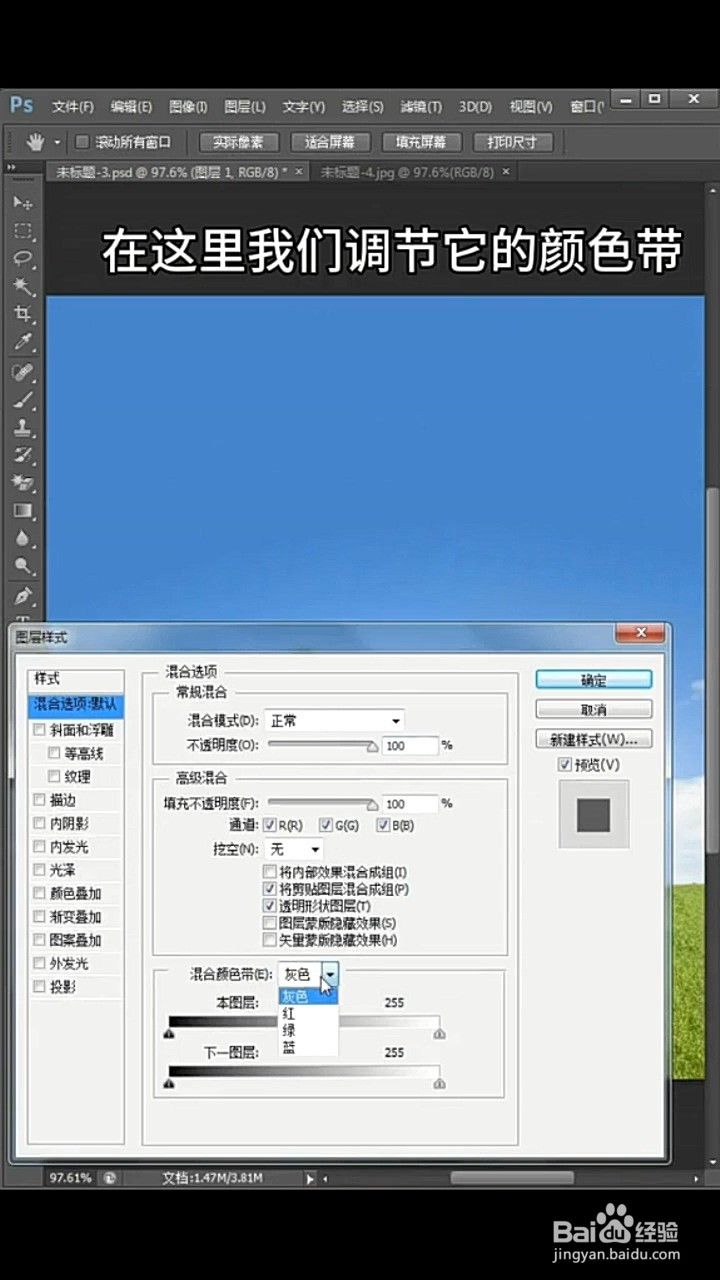Click the 填充屏幕 button
This screenshot has height=1280, width=720.
click(421, 142)
